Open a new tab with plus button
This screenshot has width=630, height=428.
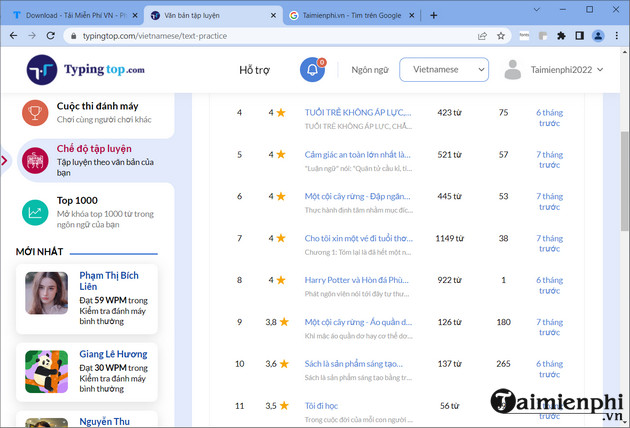point(434,15)
